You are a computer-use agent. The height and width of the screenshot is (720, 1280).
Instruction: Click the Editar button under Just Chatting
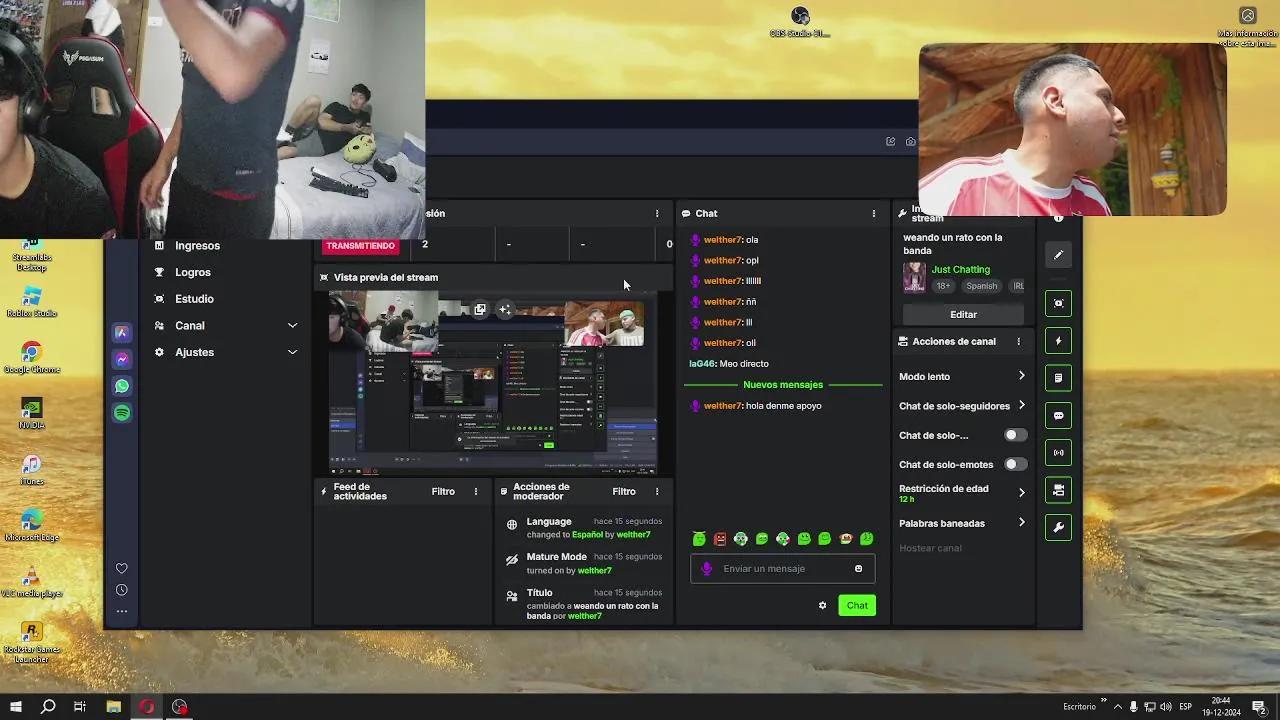pyautogui.click(x=962, y=314)
